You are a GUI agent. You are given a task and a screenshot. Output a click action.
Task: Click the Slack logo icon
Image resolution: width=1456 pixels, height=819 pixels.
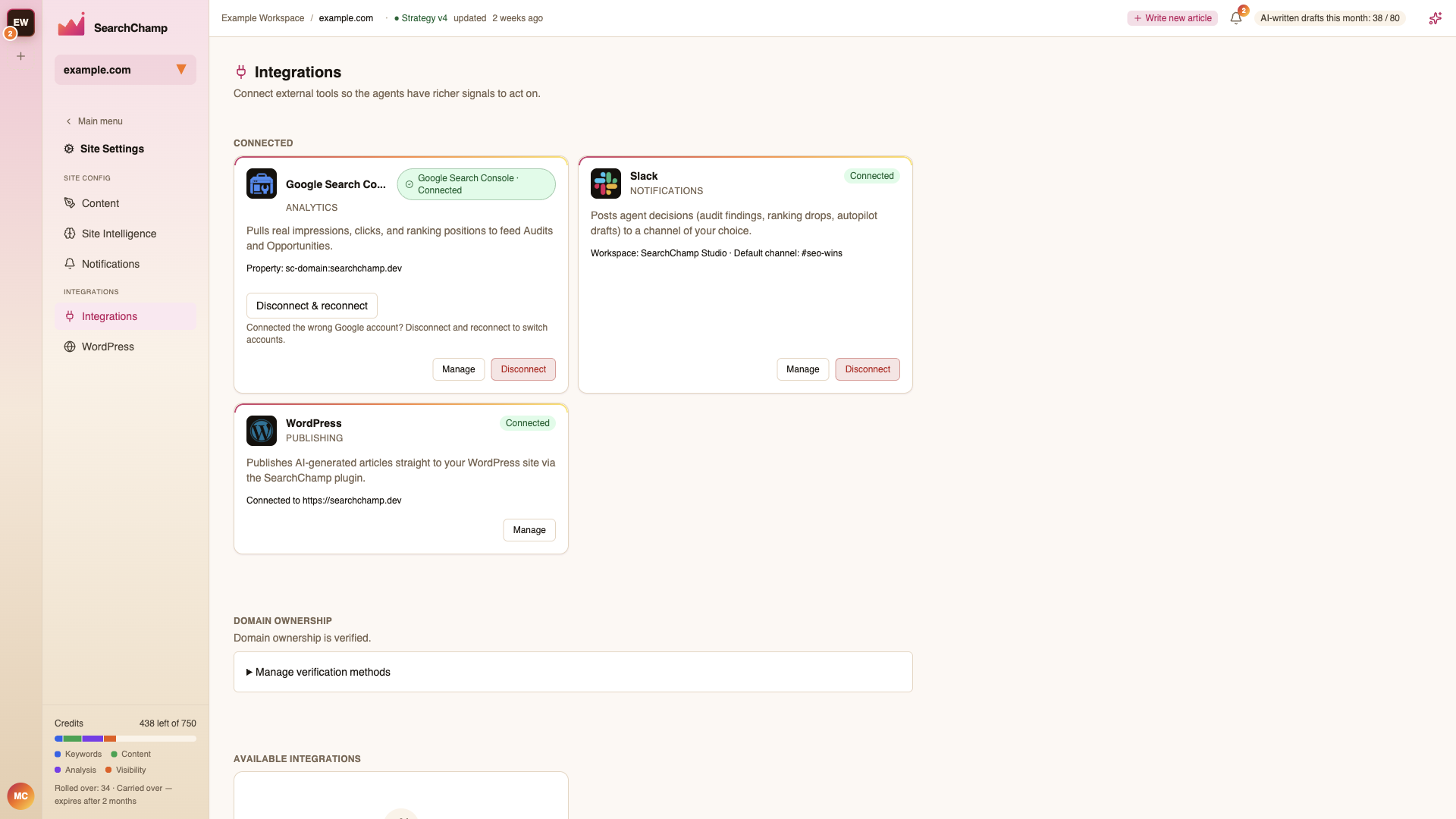pos(606,184)
